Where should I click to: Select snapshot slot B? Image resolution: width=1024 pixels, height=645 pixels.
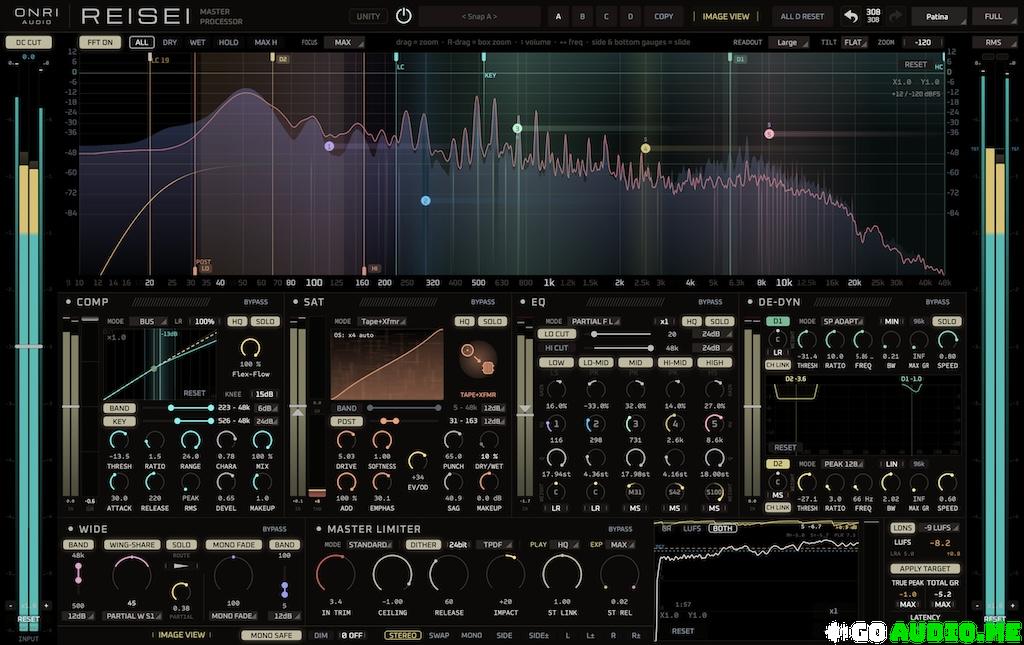point(582,16)
